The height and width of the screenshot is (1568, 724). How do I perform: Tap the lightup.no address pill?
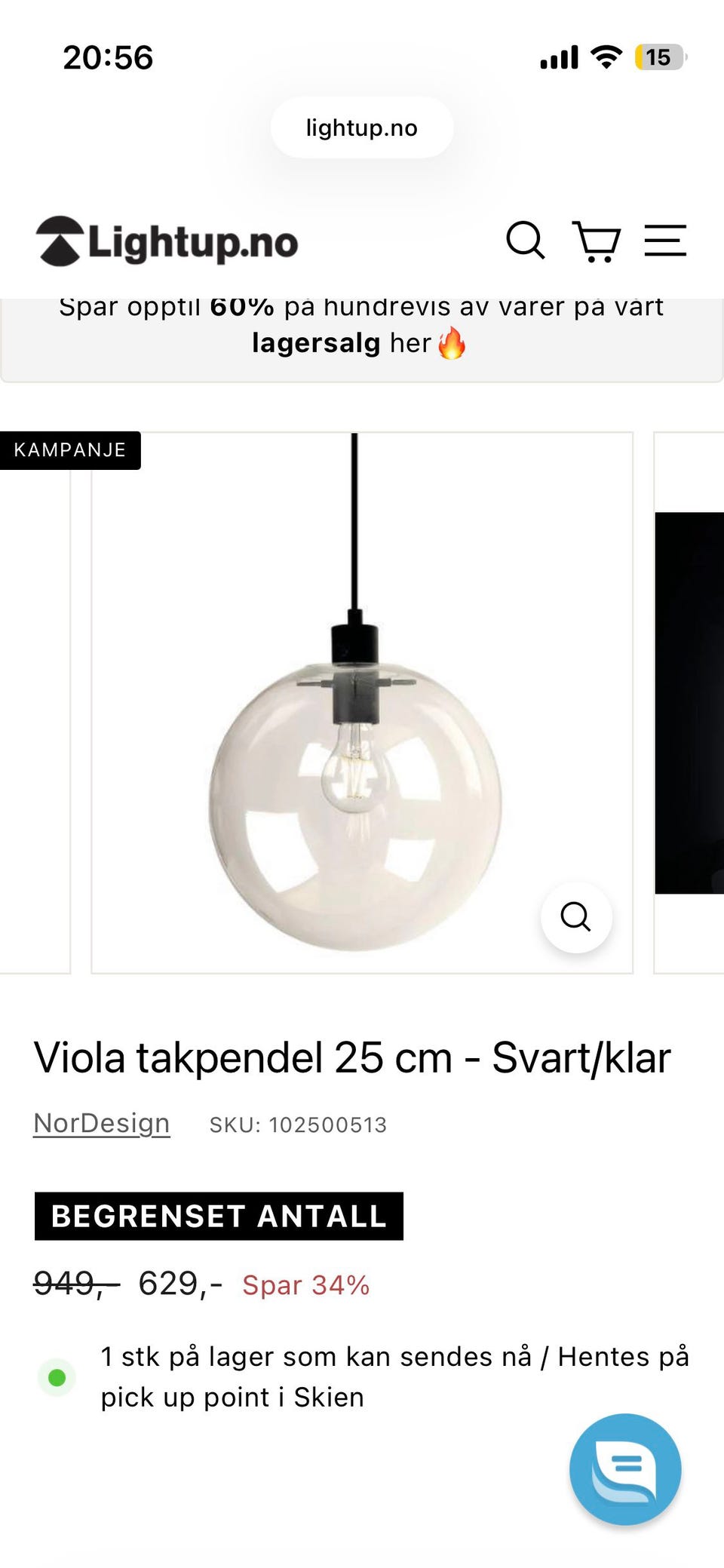[362, 127]
